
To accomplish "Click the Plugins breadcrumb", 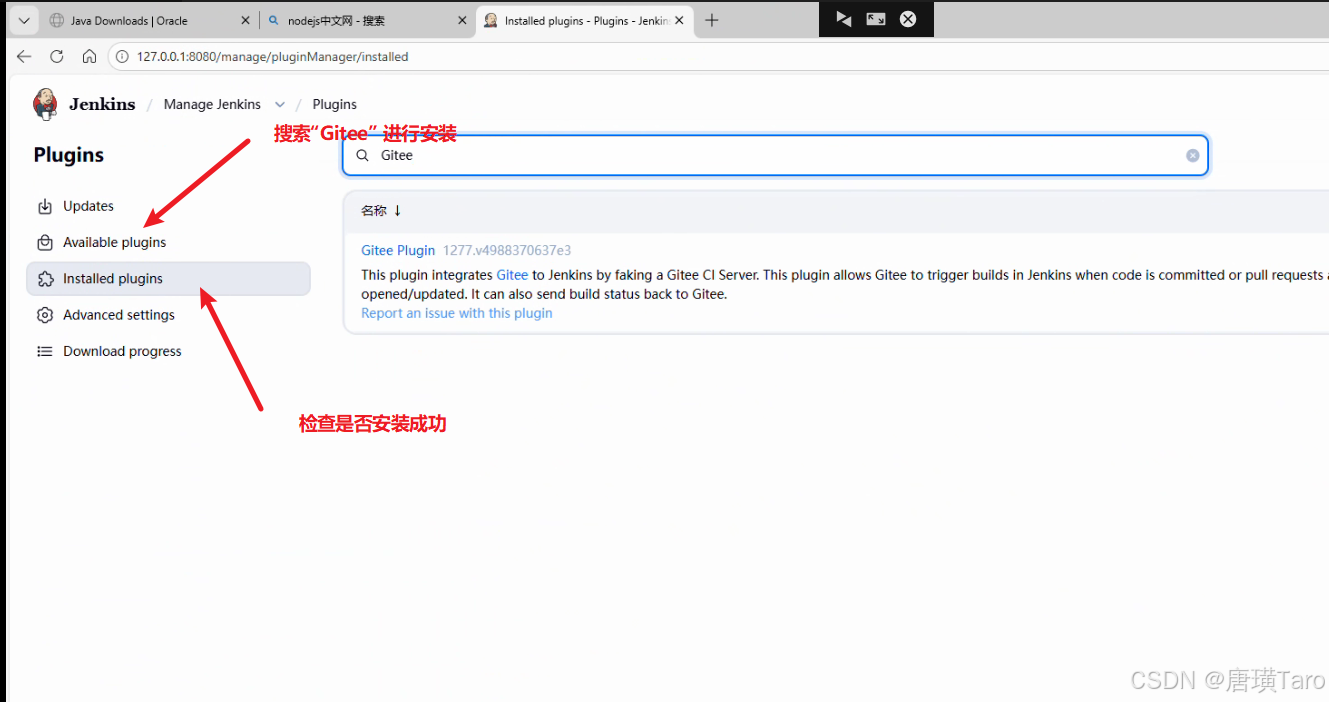I will tap(334, 104).
